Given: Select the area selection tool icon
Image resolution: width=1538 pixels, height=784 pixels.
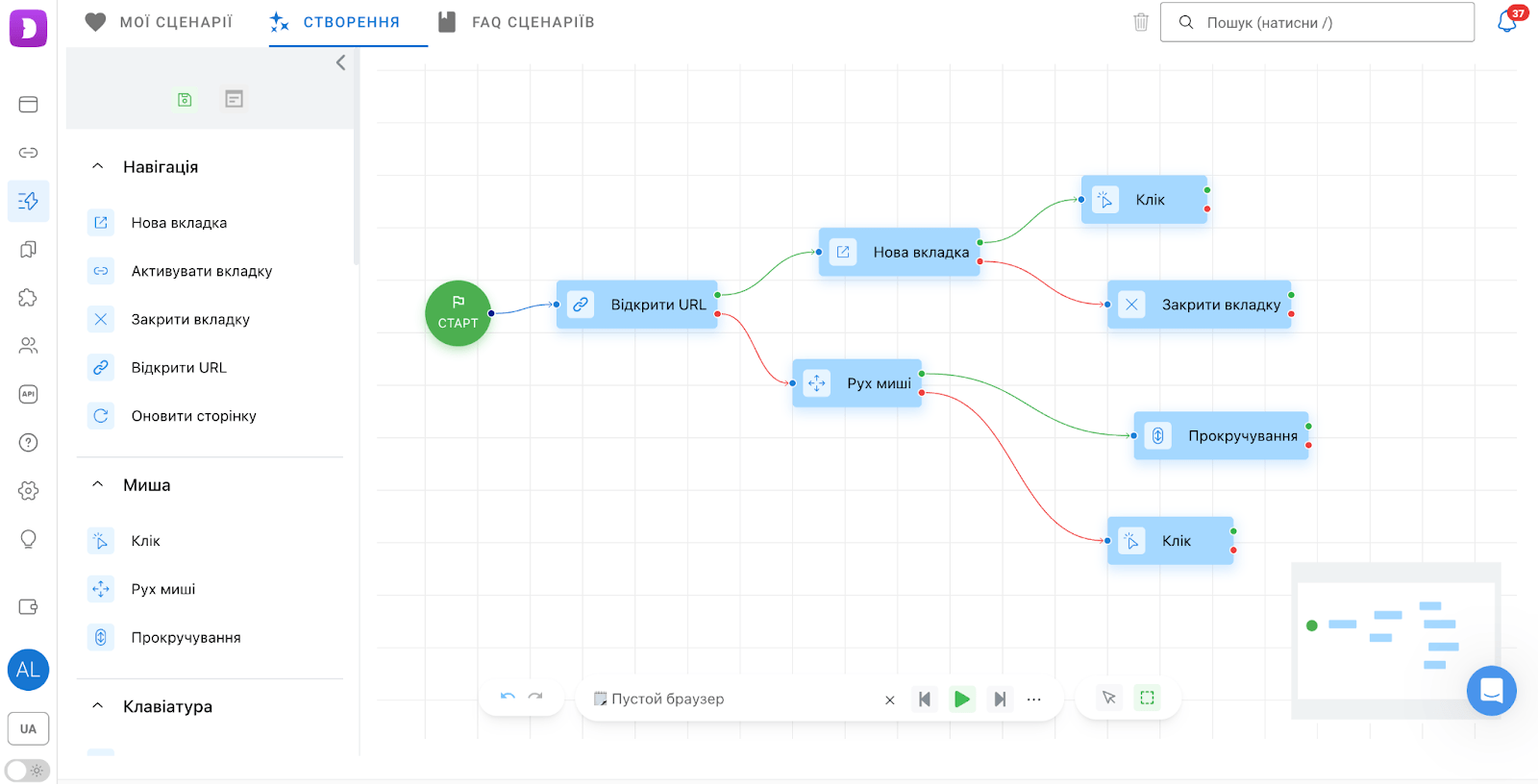Looking at the screenshot, I should click(1147, 698).
